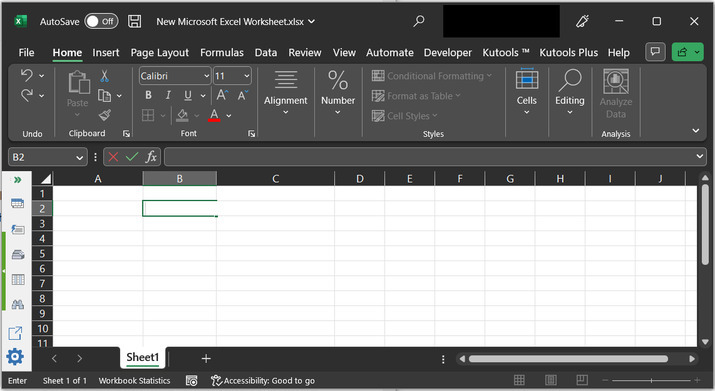Open the Kutools gear settings icon
The width and height of the screenshot is (715, 391).
[15, 356]
